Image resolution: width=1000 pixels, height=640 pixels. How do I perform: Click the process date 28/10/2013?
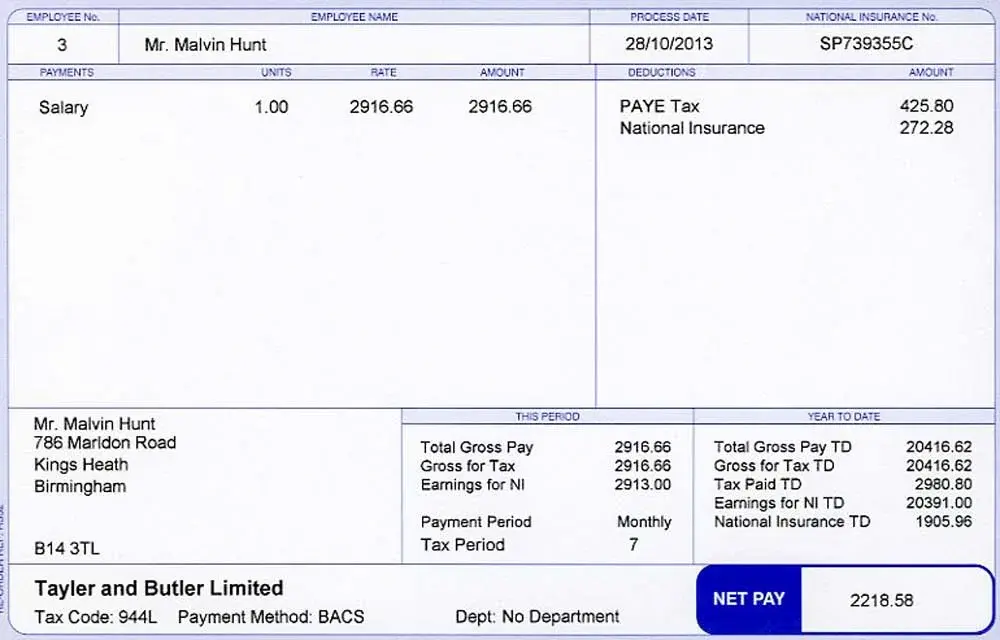[x=669, y=44]
